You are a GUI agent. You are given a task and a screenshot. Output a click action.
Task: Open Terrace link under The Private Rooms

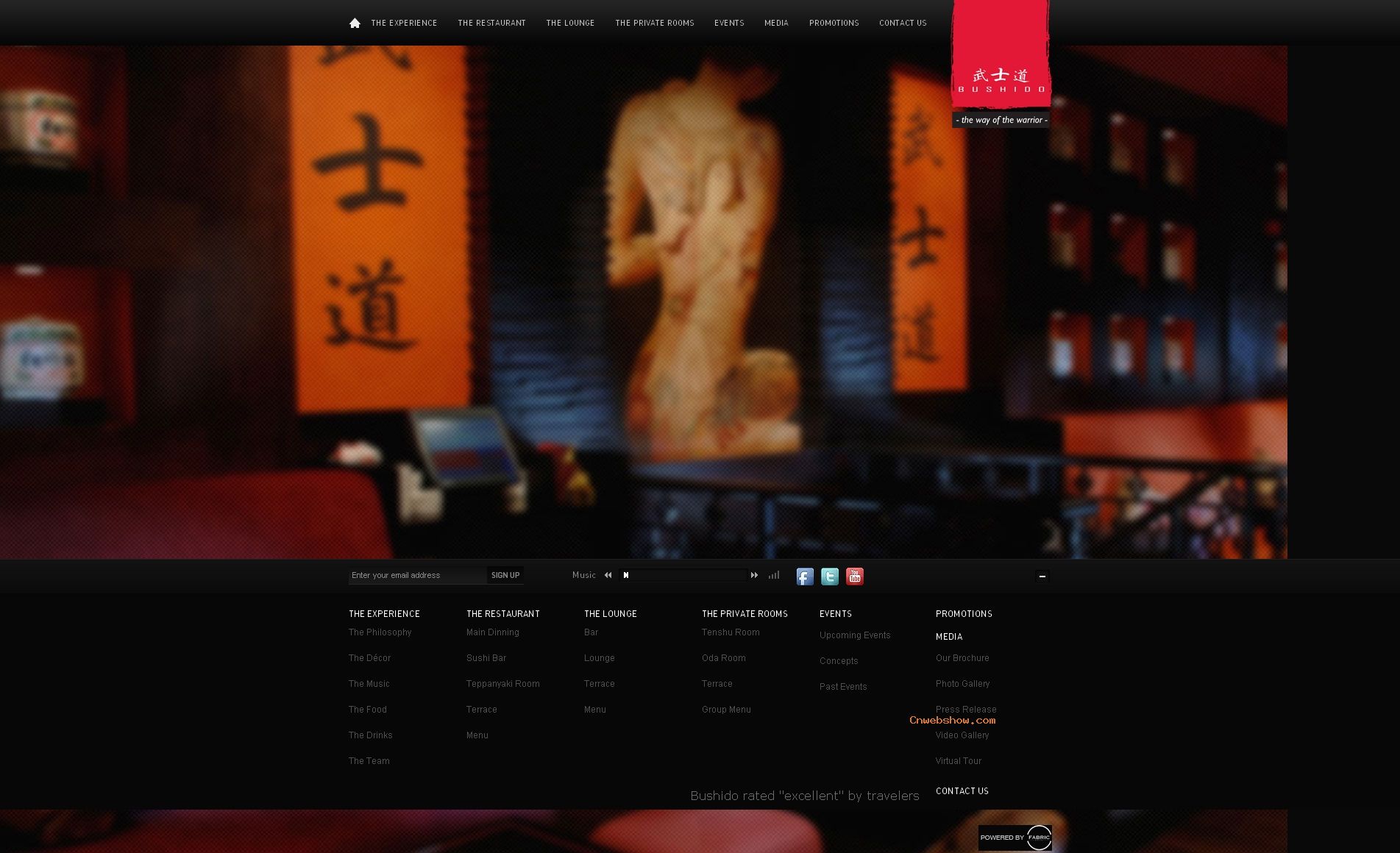[717, 684]
